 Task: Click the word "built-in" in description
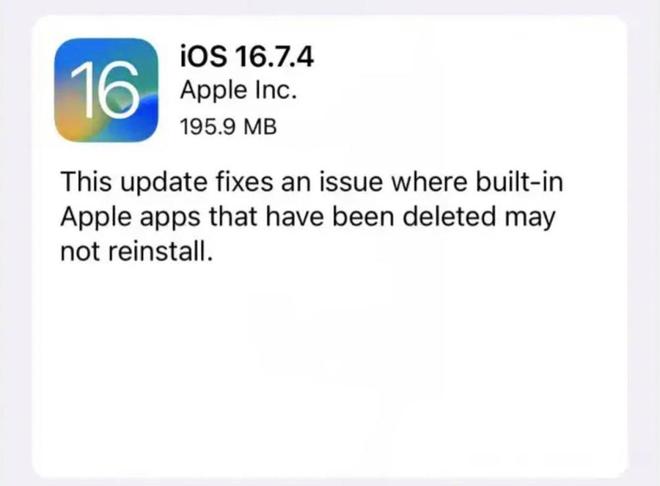pos(519,182)
